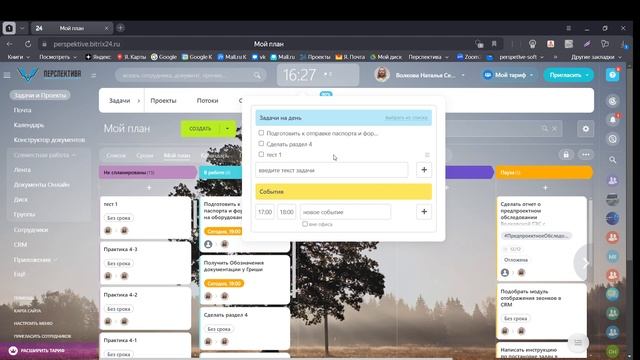Open the notifications bell in the right sidebar

click(612, 120)
